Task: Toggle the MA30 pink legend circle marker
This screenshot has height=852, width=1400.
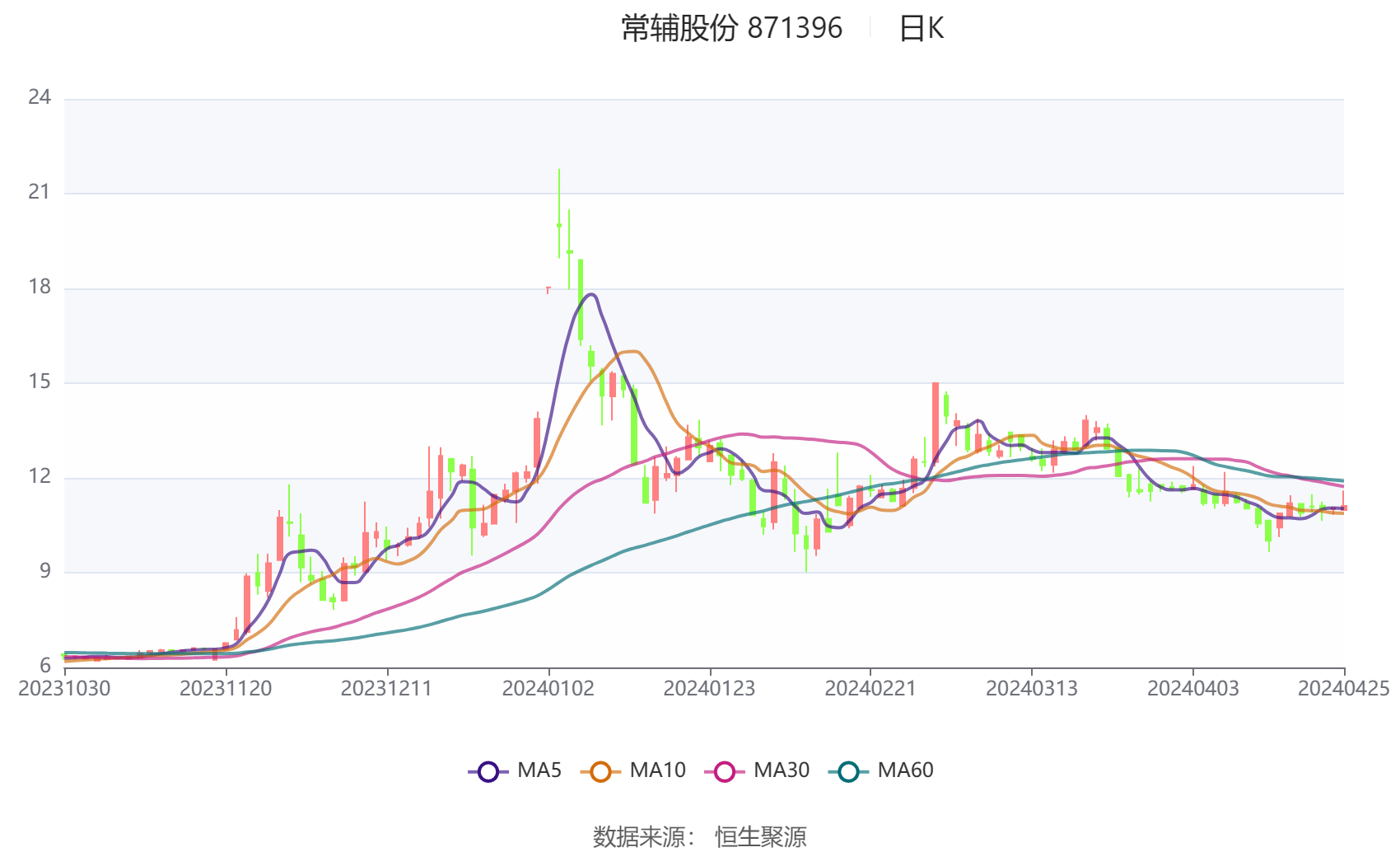Action: [x=725, y=772]
